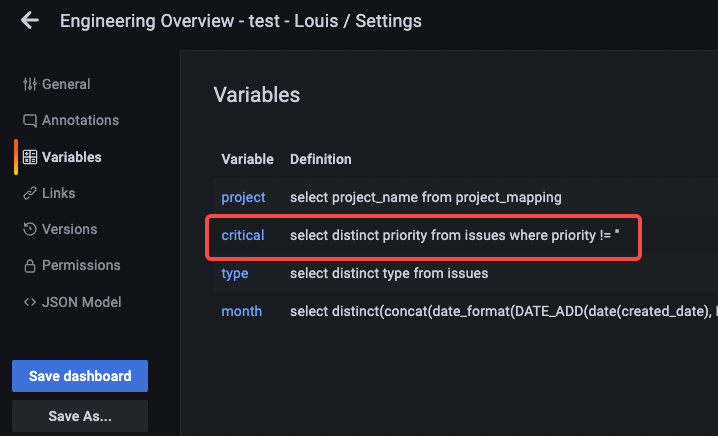The height and width of the screenshot is (436, 718).
Task: Open the JSON Model label
Action: point(82,302)
